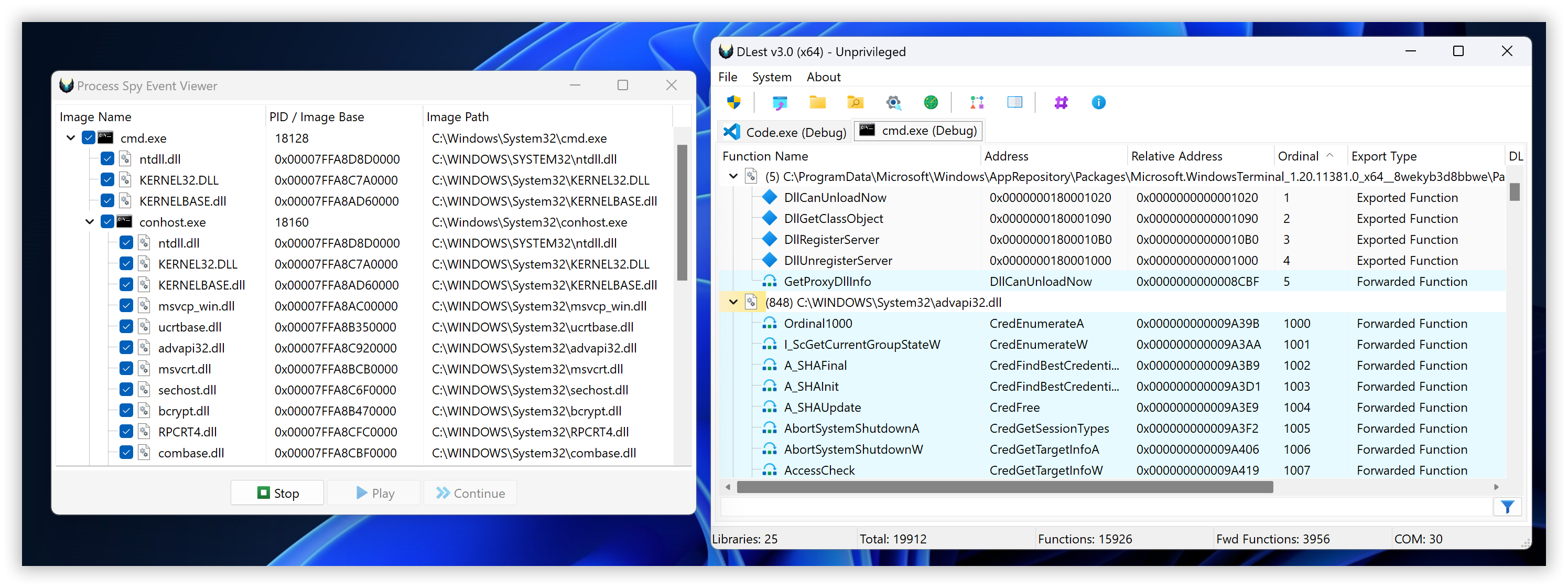This screenshot has height=588, width=1568.
Task: Click the colored shapes diagram icon
Action: pos(977,102)
